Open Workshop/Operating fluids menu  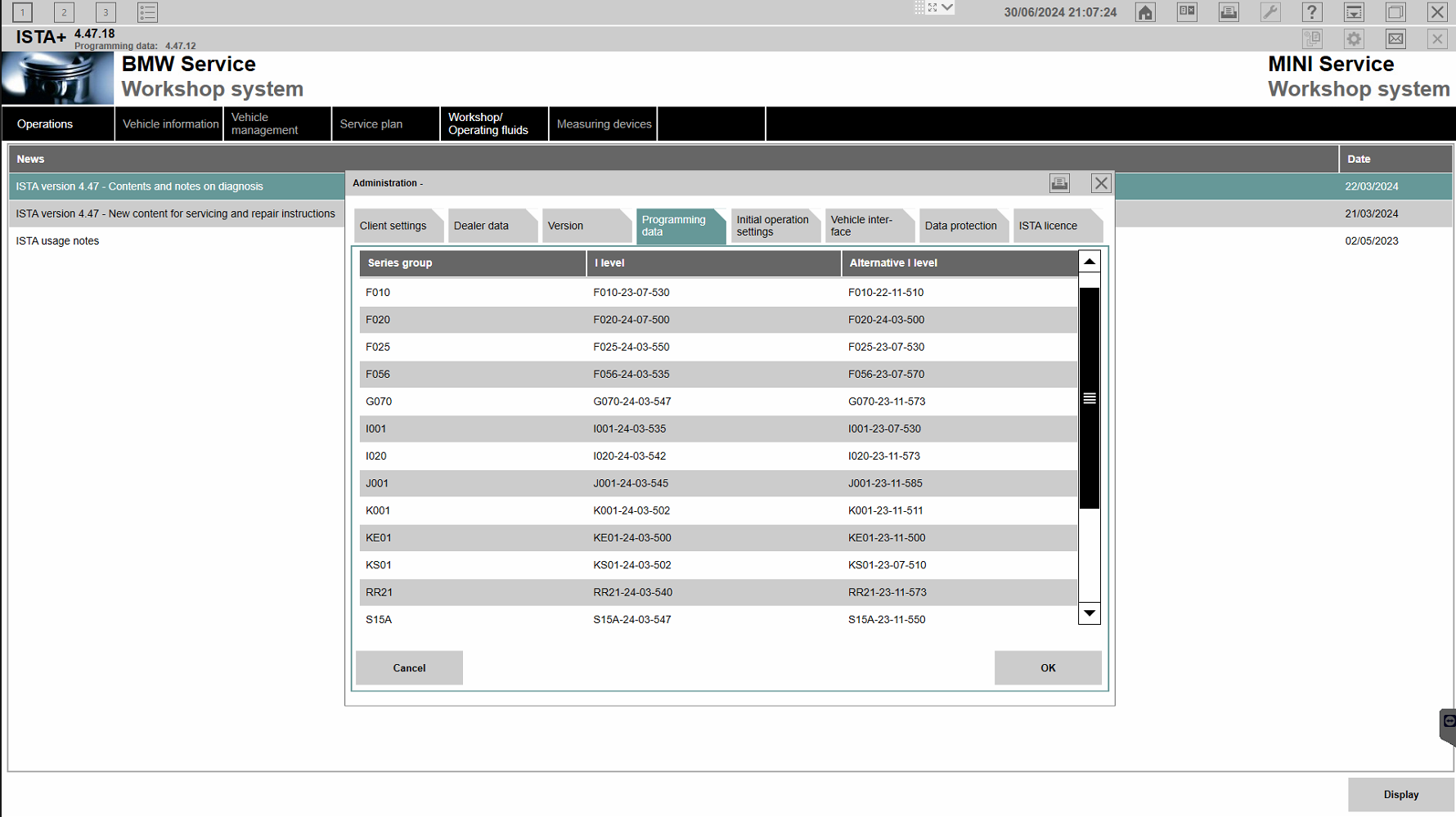[x=494, y=124]
